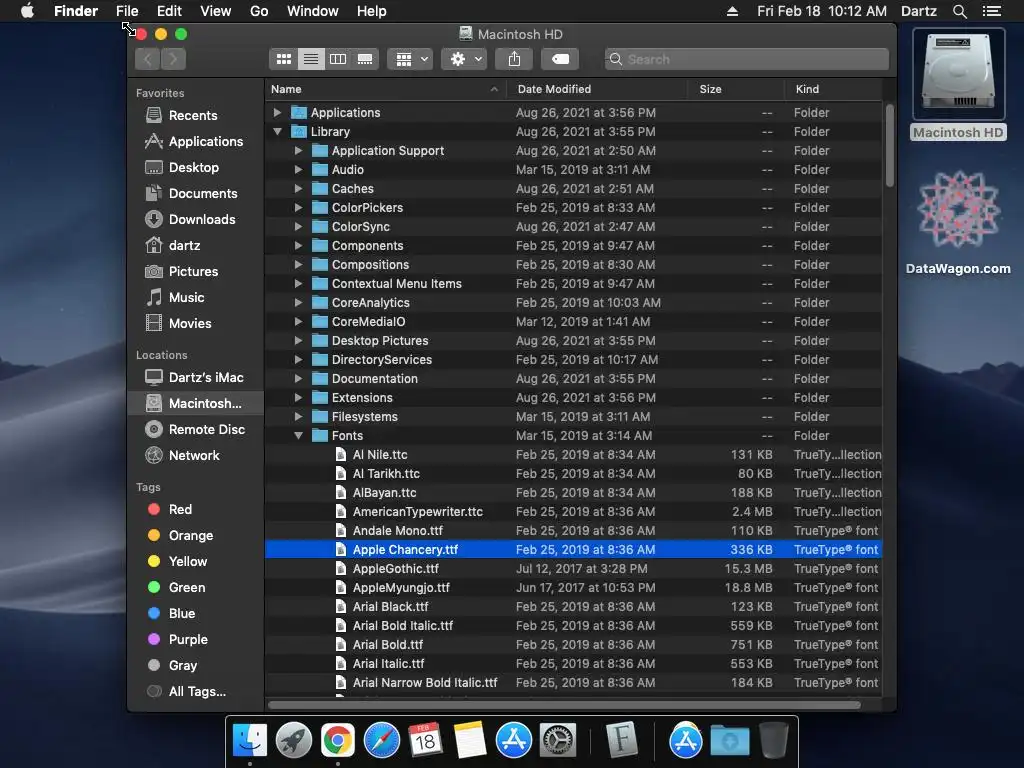Open Music in the sidebar
The image size is (1024, 768).
(175, 298)
